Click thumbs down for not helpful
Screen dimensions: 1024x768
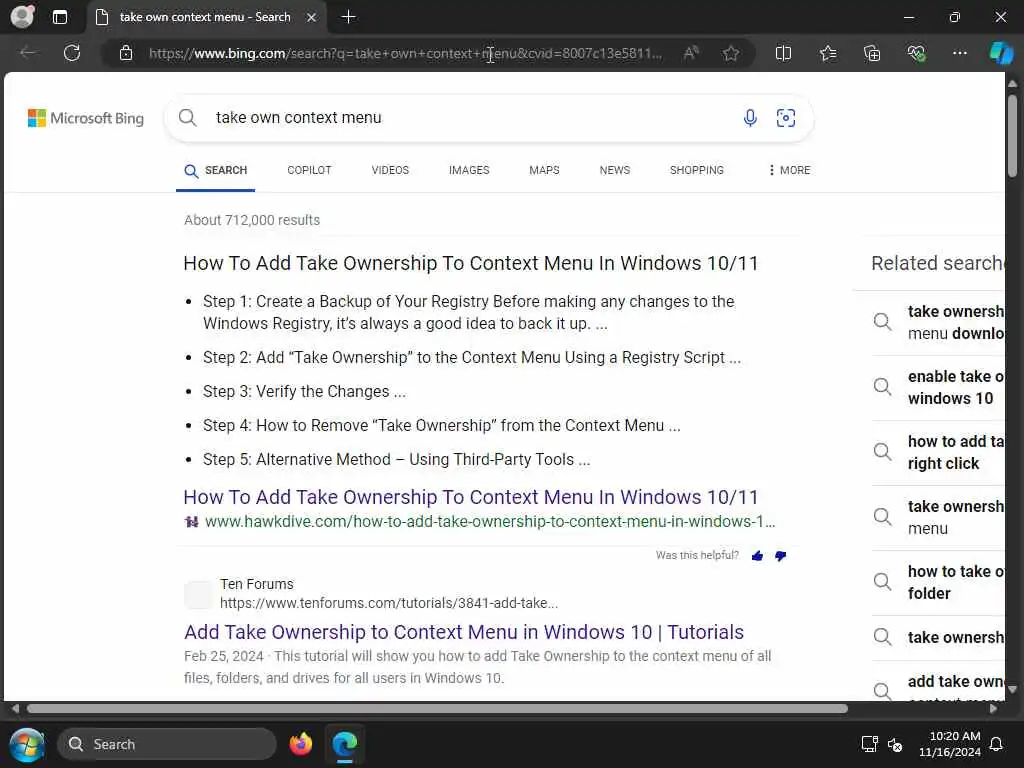(780, 556)
